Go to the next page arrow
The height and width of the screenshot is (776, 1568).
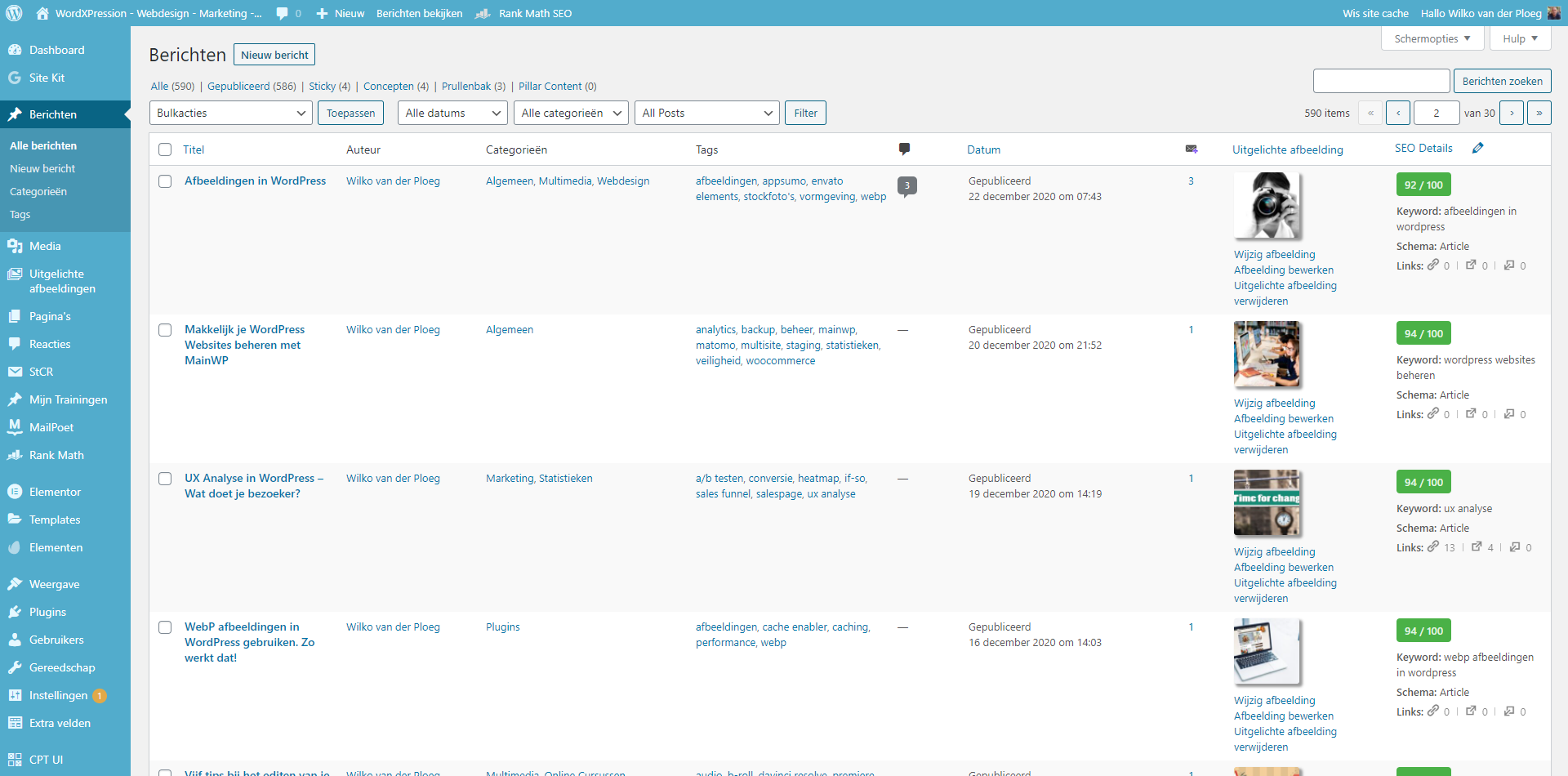click(x=1512, y=113)
